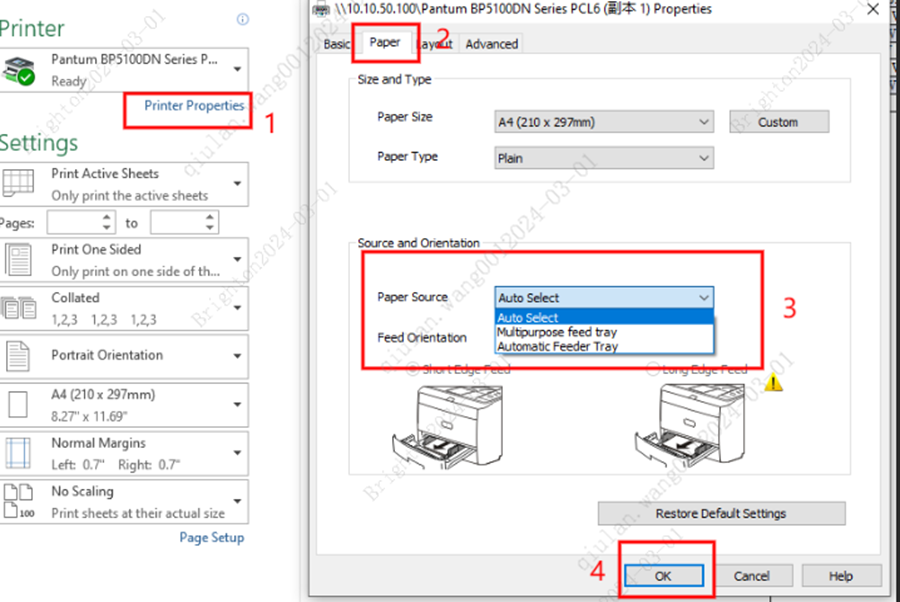
Task: Decrease the Pages to value with down arrow
Action: 210,228
